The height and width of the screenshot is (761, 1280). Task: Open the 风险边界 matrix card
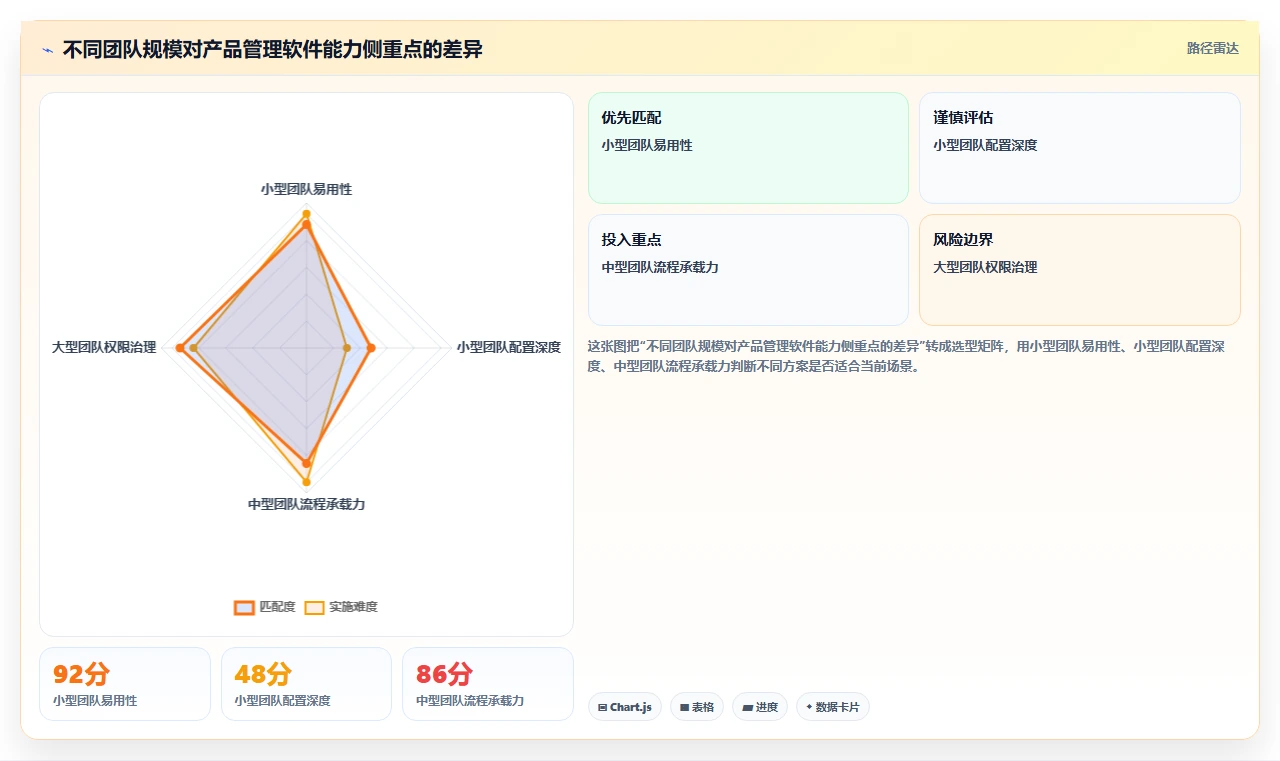[x=1080, y=270]
